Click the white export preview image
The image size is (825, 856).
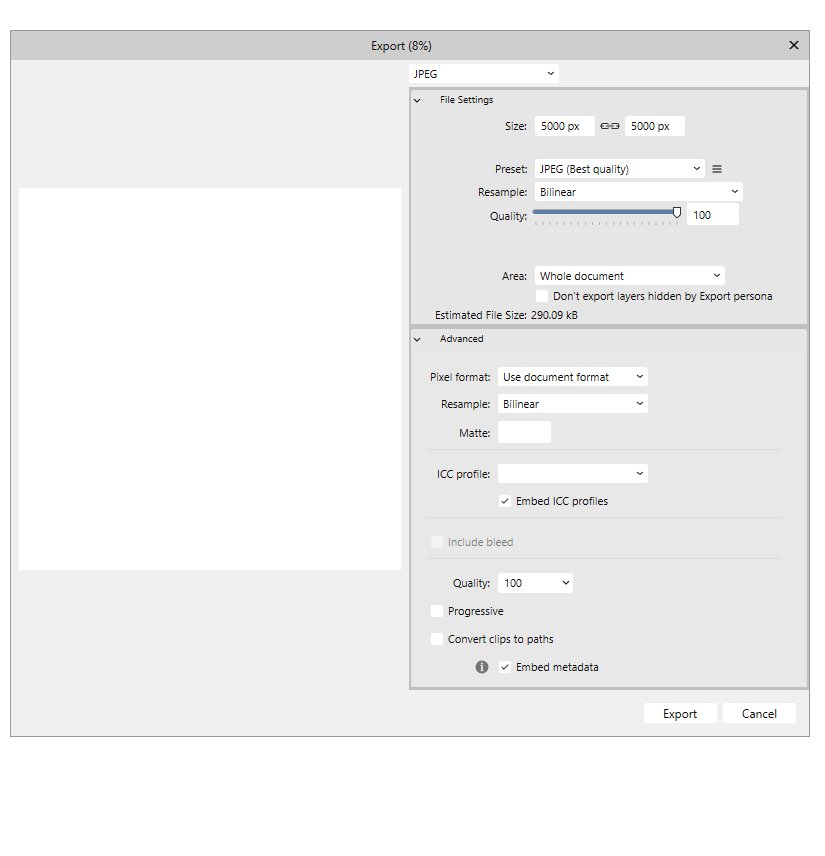click(210, 379)
